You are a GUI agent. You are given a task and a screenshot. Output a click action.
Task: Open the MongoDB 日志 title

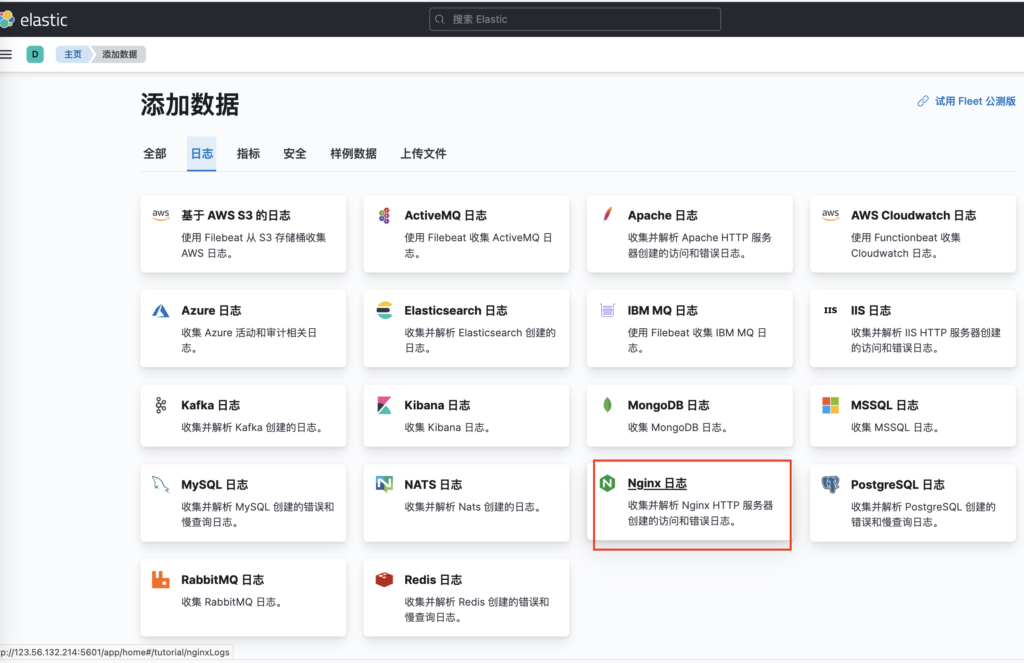click(x=668, y=405)
